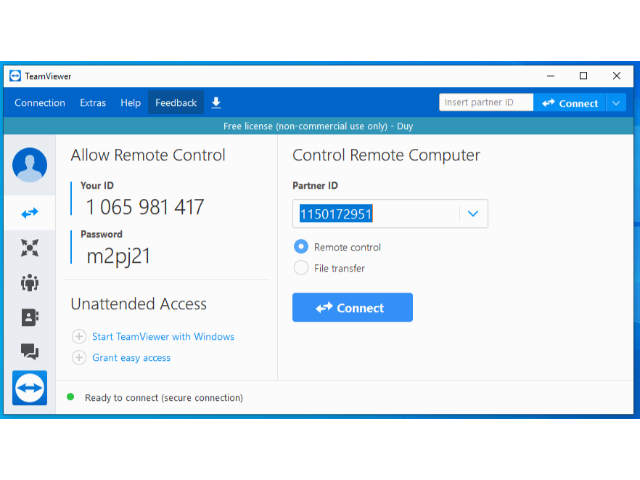Open the Help menu
The image size is (640, 480).
[131, 103]
